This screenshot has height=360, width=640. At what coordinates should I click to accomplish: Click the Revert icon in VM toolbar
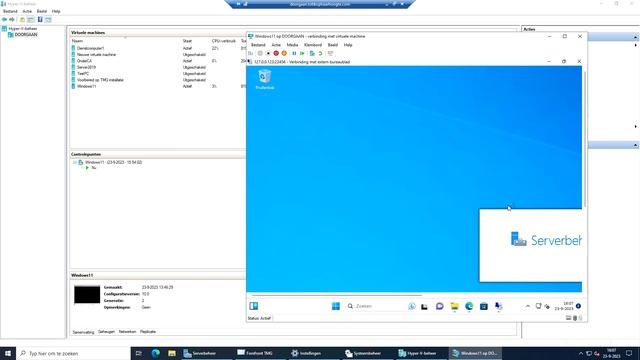320,53
